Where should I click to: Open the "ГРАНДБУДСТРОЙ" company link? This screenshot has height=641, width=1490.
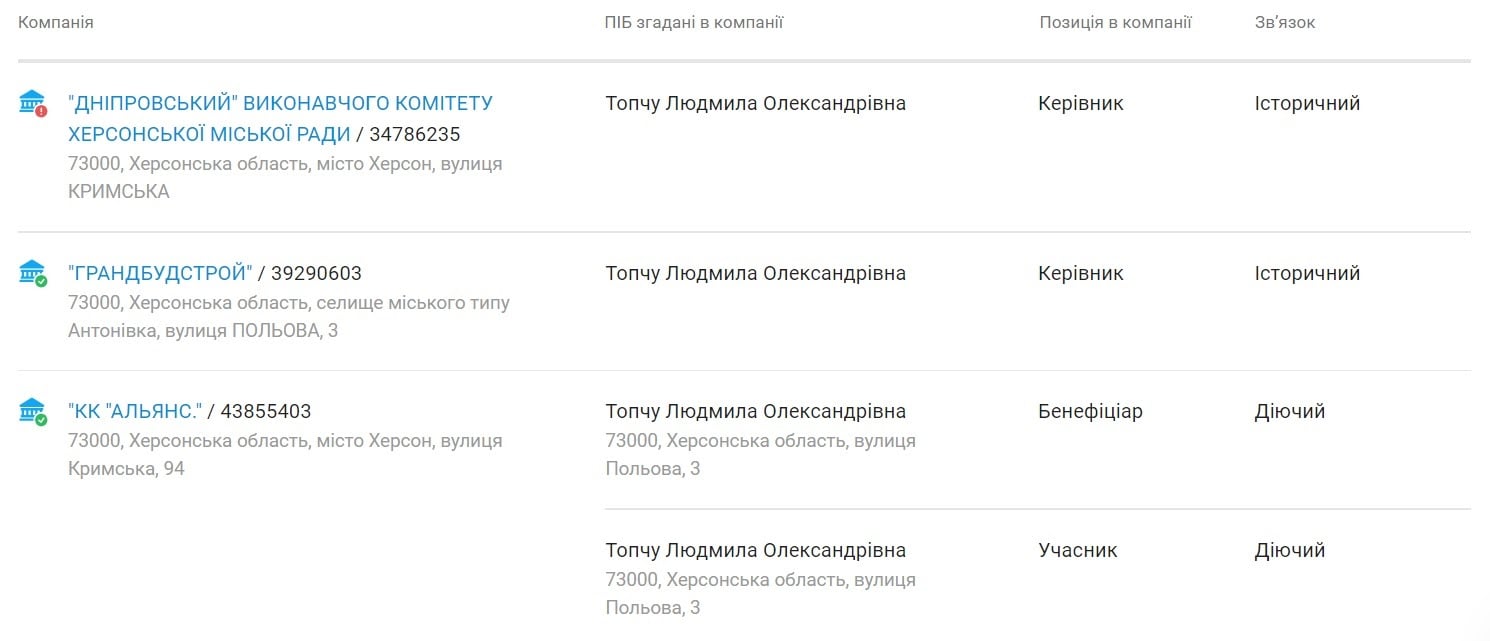coord(160,273)
